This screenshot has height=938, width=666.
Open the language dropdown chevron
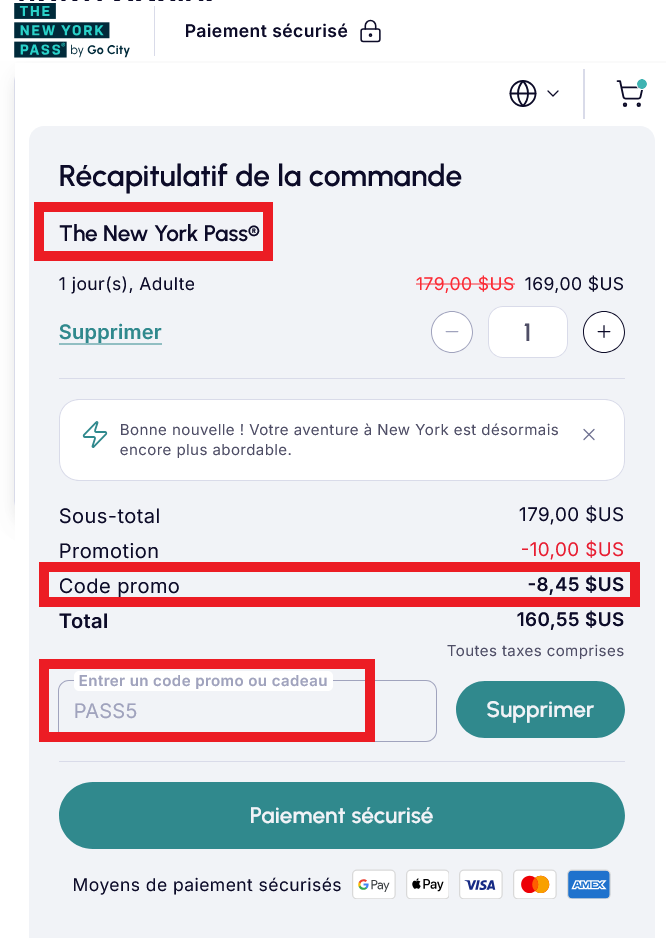click(551, 93)
